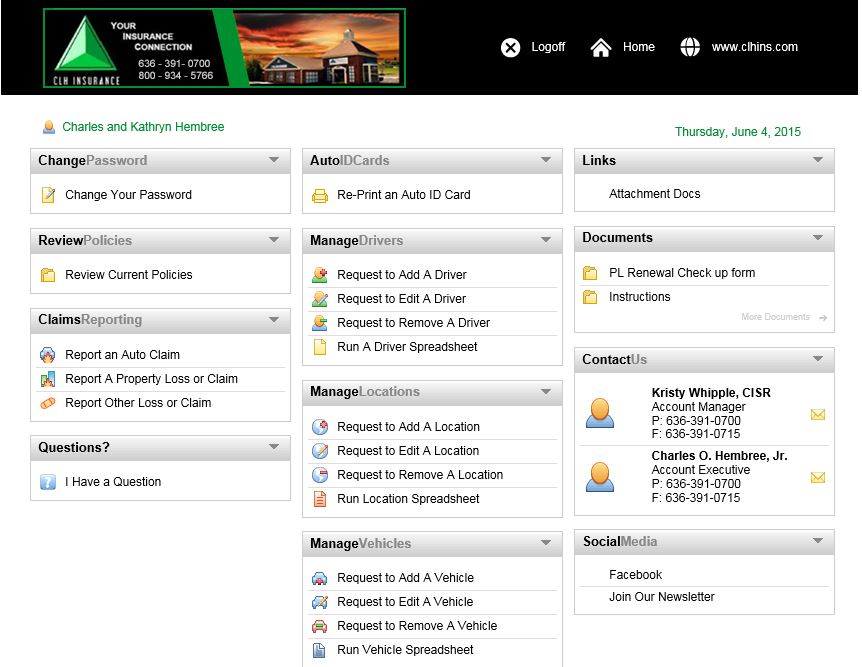Image resolution: width=862 pixels, height=667 pixels.
Task: Open the www.clhins.com link
Action: pyautogui.click(x=755, y=47)
